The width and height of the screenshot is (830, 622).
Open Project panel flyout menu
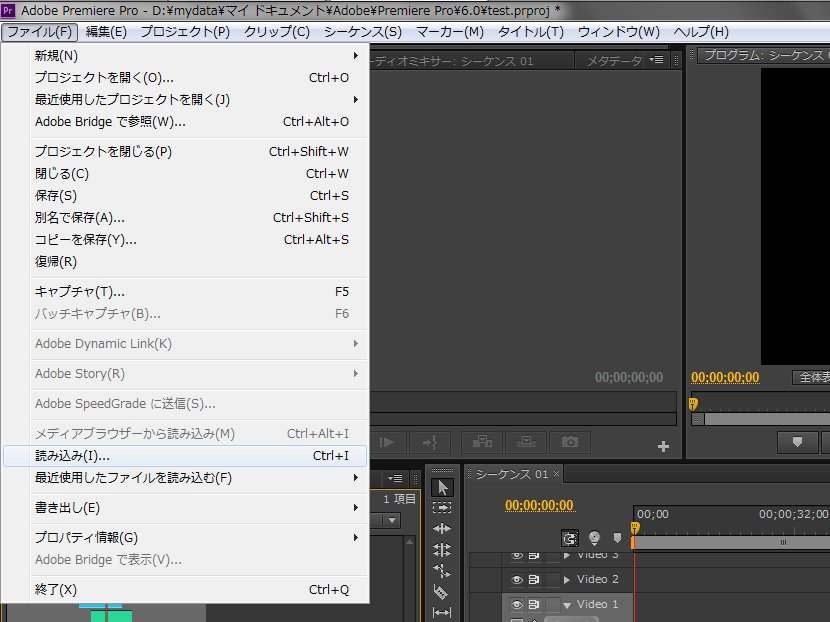[x=395, y=479]
